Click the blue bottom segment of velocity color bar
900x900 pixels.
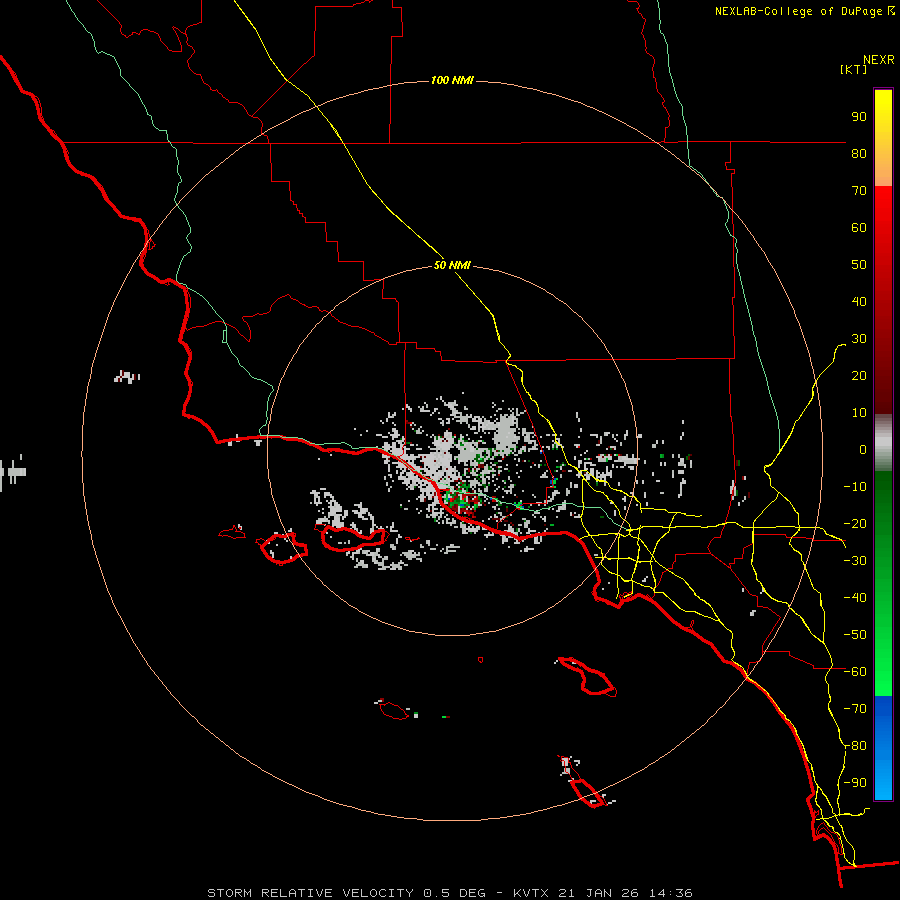(883, 748)
